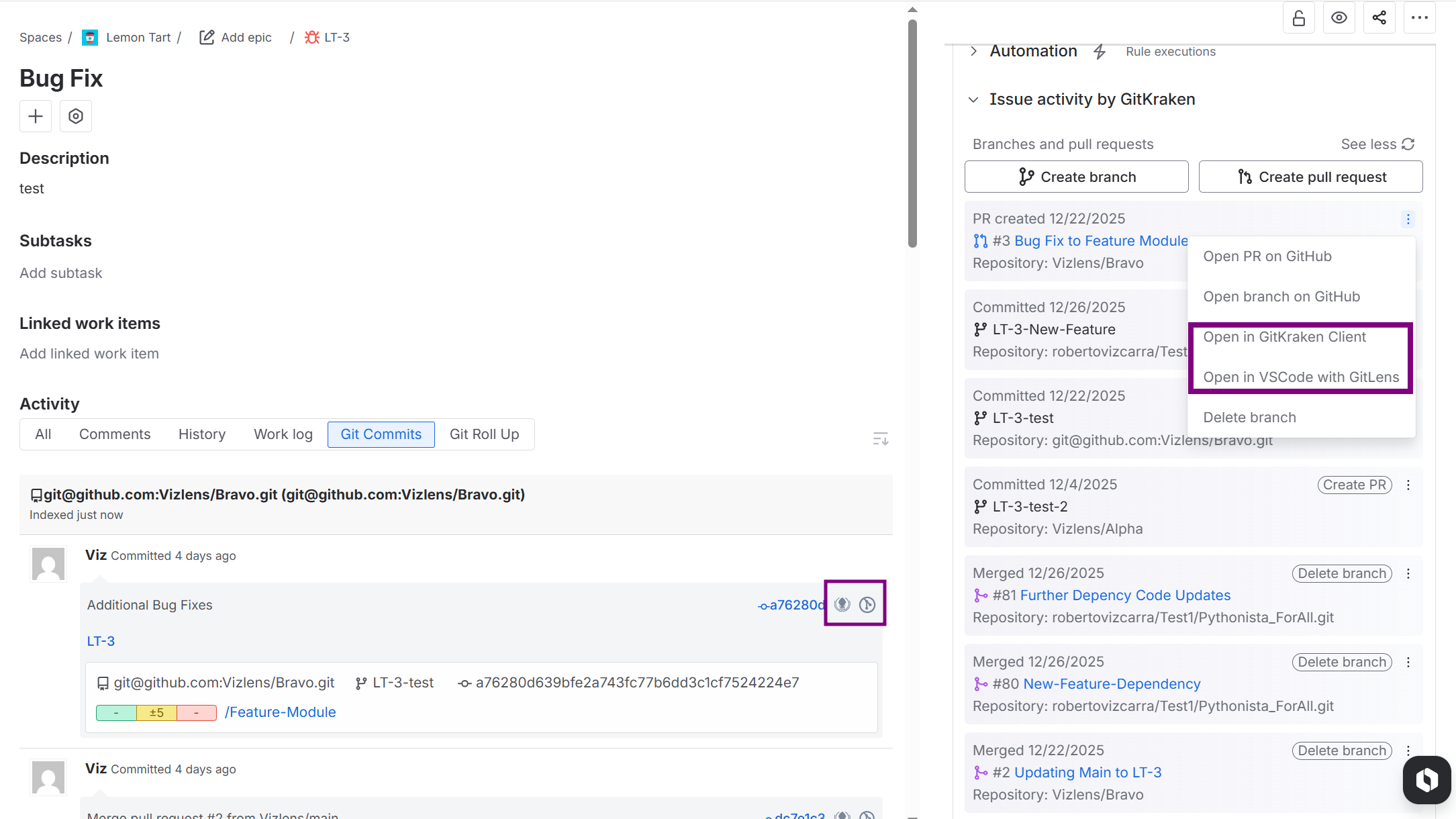The height and width of the screenshot is (819, 1456).
Task: Click the plus add-content button under Bug Fix
Action: 36,116
